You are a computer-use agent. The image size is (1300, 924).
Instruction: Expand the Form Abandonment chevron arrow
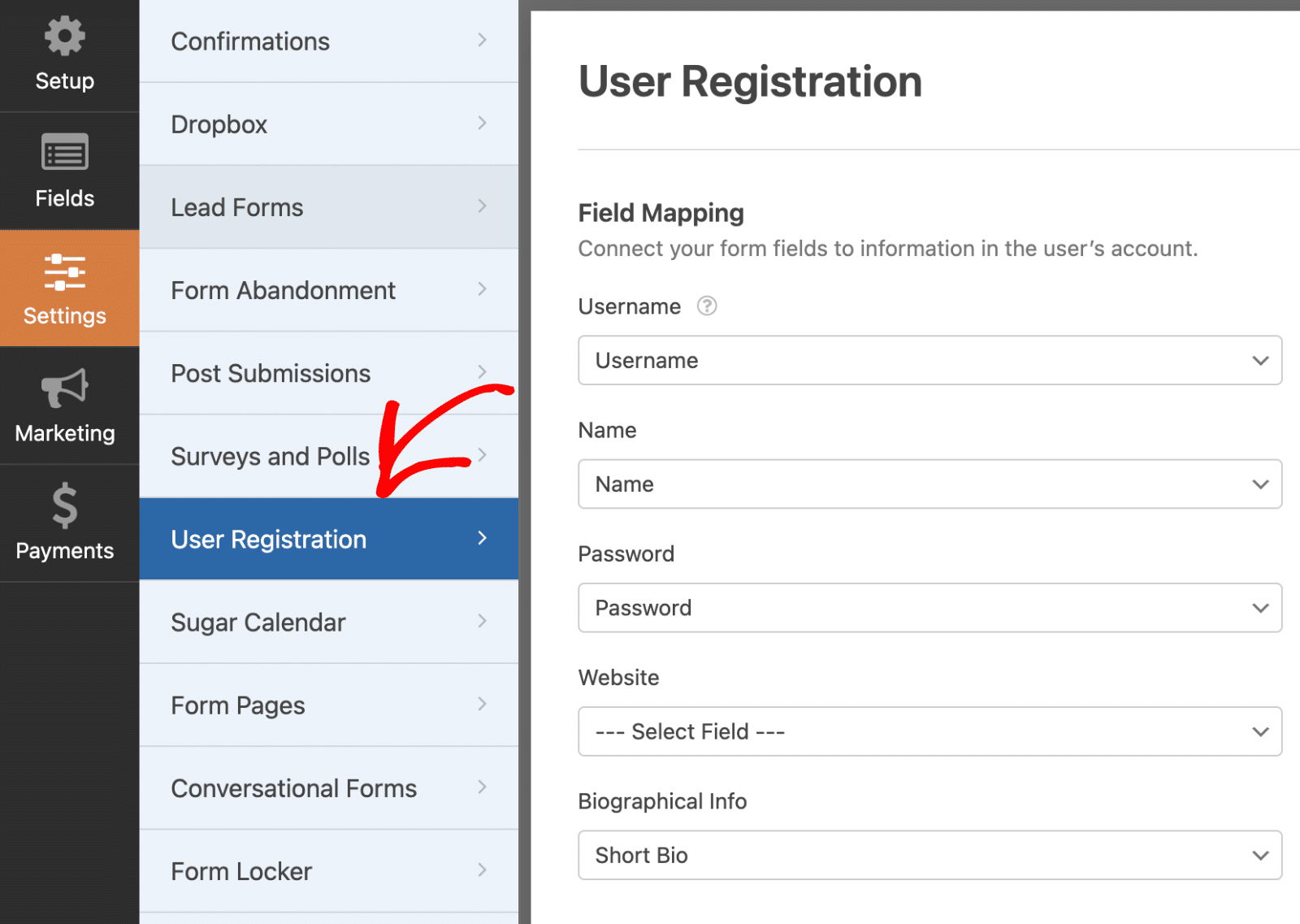click(x=483, y=288)
